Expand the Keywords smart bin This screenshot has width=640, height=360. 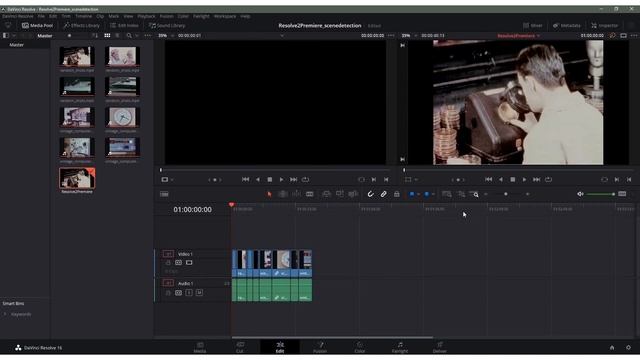pos(5,314)
